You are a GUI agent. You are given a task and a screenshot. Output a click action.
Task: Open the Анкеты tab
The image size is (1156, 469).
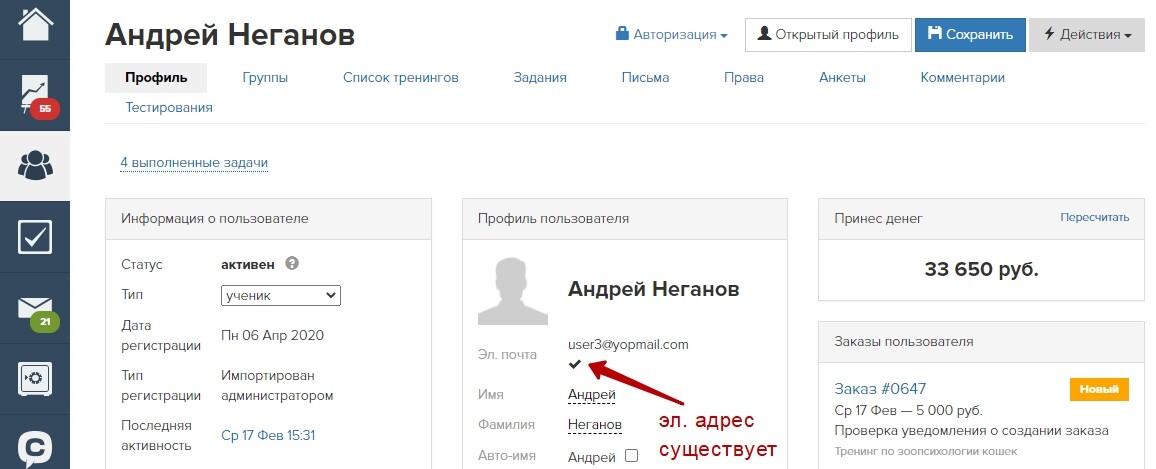click(x=842, y=77)
